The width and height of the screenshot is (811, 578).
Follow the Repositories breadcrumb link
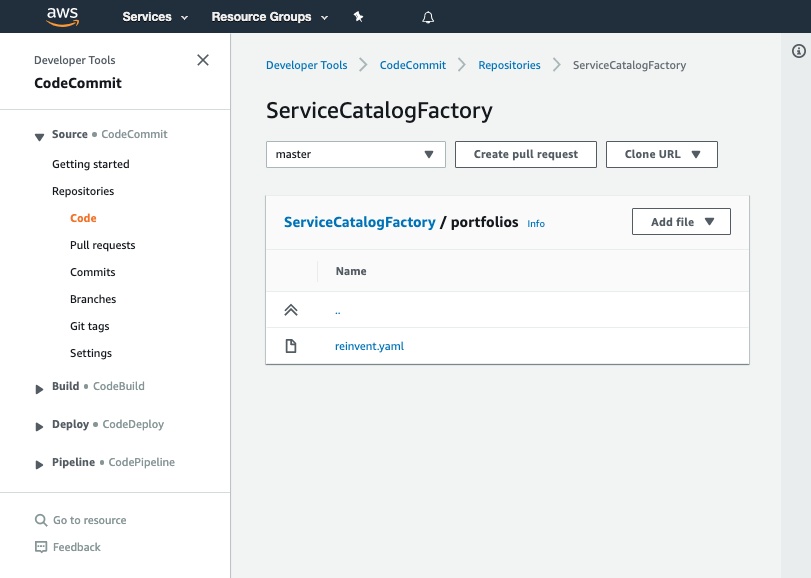[x=509, y=65]
